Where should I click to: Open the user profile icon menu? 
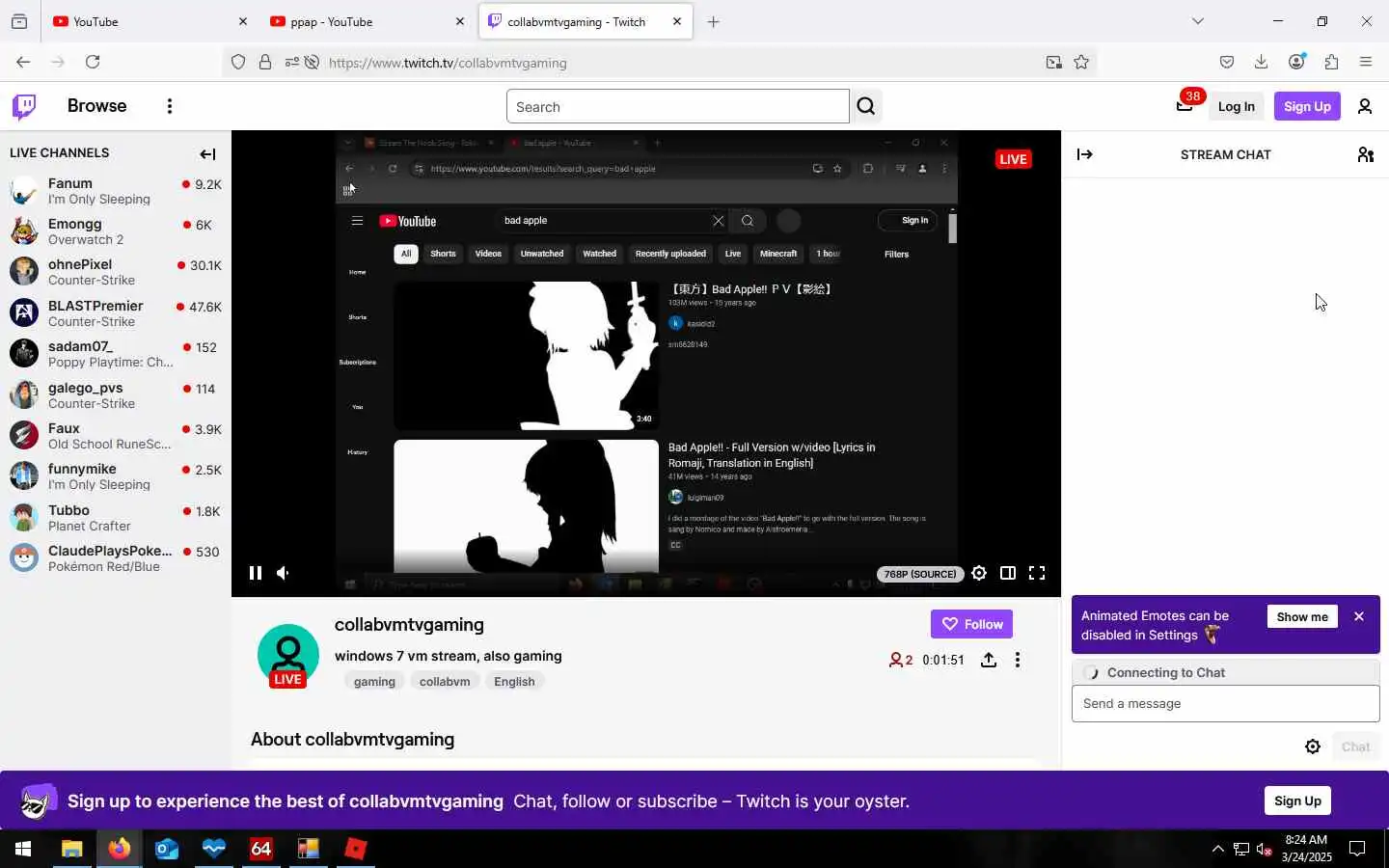pyautogui.click(x=1365, y=106)
